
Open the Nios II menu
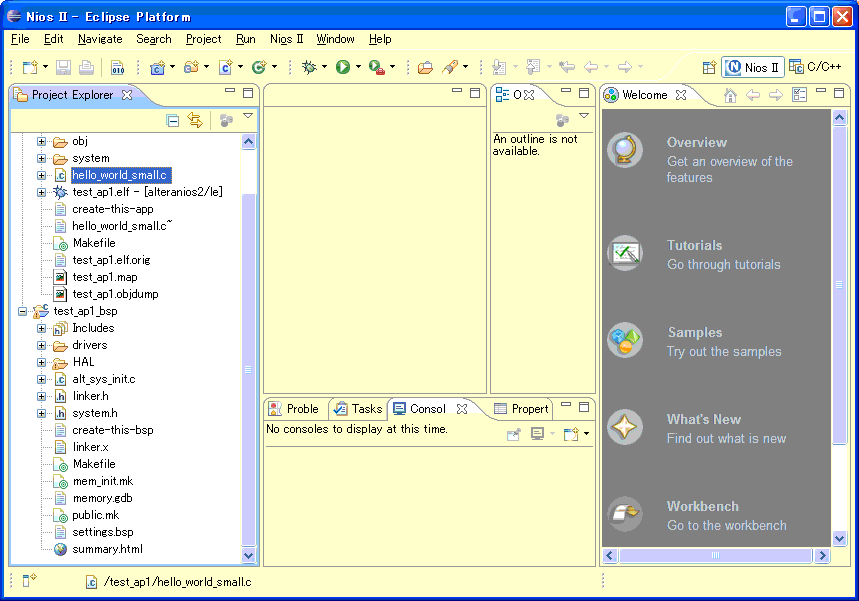(x=286, y=39)
